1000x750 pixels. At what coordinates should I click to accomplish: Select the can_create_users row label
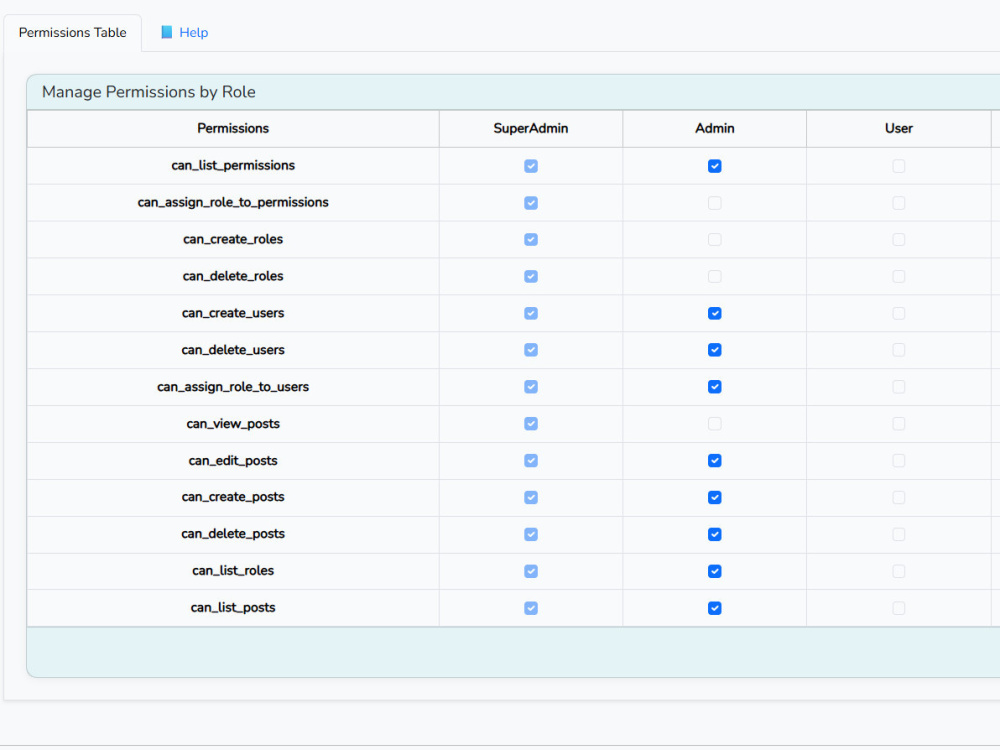point(233,314)
